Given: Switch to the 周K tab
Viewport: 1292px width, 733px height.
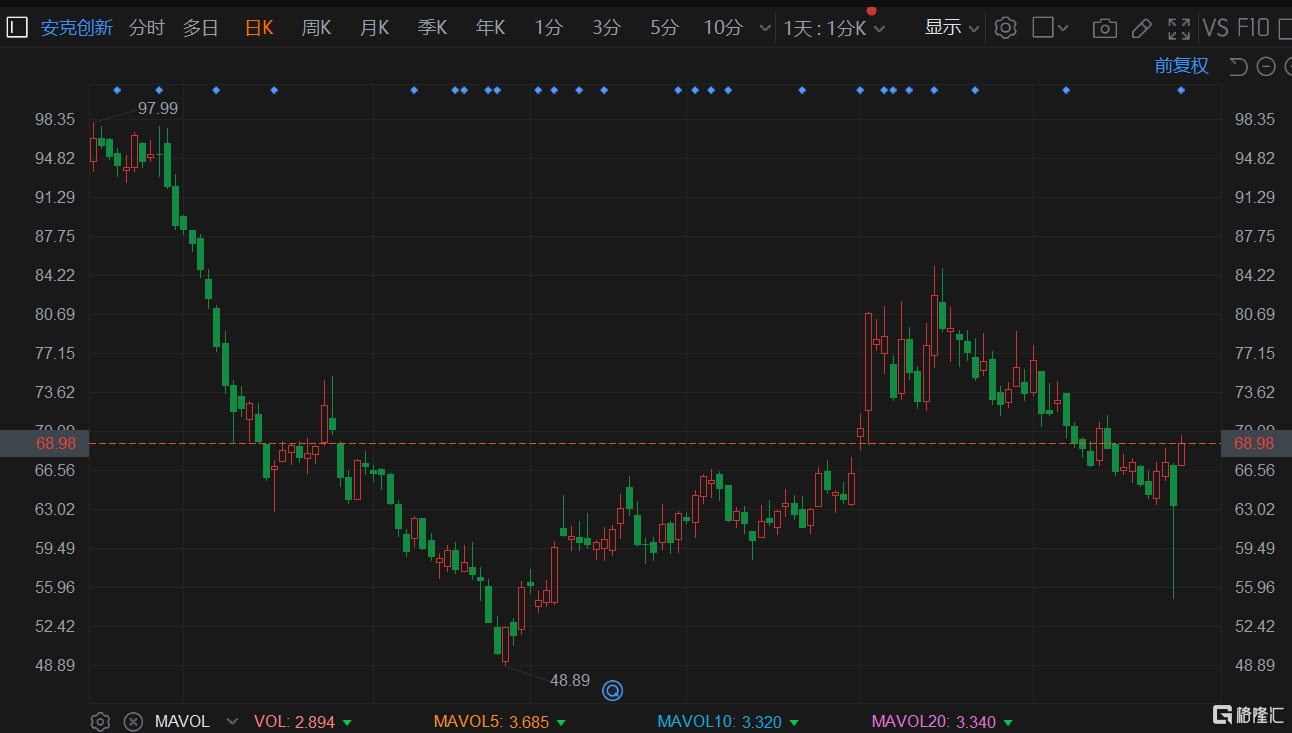Looking at the screenshot, I should tap(316, 28).
